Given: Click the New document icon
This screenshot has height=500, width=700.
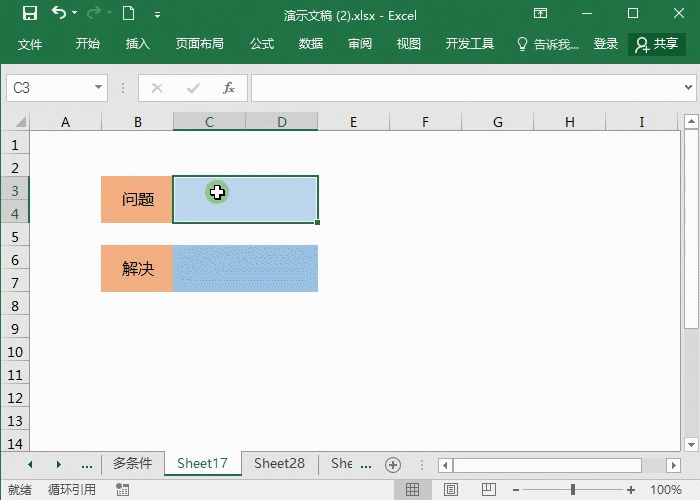Looking at the screenshot, I should [128, 14].
